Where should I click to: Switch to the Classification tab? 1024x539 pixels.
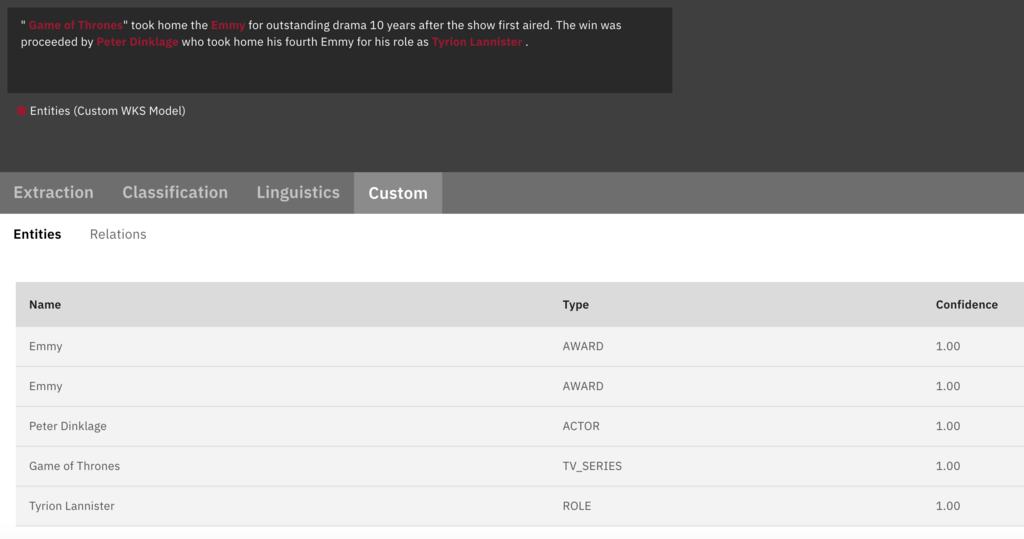pyautogui.click(x=175, y=193)
